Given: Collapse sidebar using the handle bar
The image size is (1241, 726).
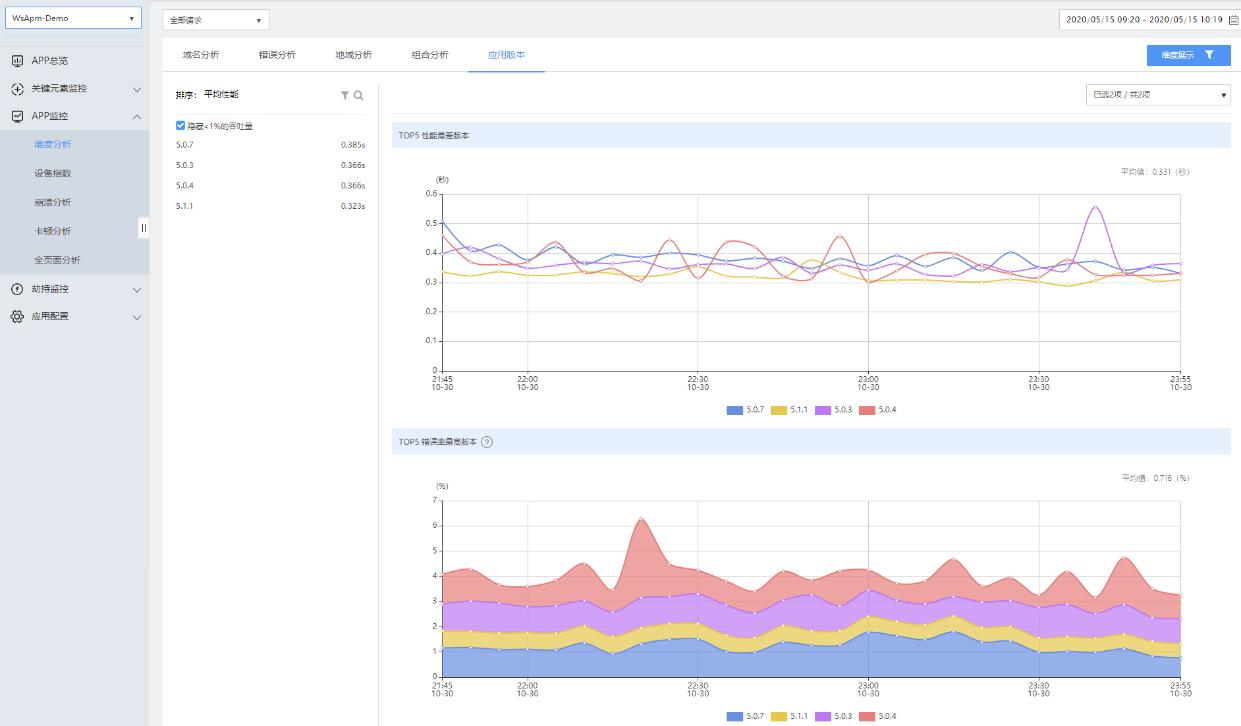Looking at the screenshot, I should pos(143,228).
